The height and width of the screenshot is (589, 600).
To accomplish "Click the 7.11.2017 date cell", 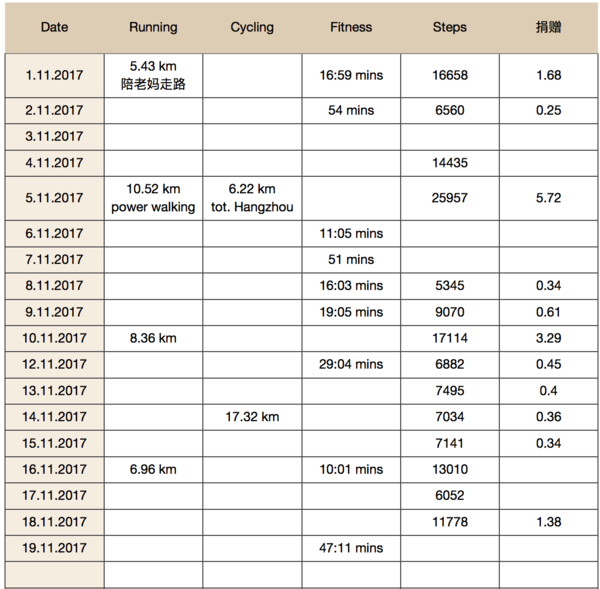I will click(x=54, y=259).
